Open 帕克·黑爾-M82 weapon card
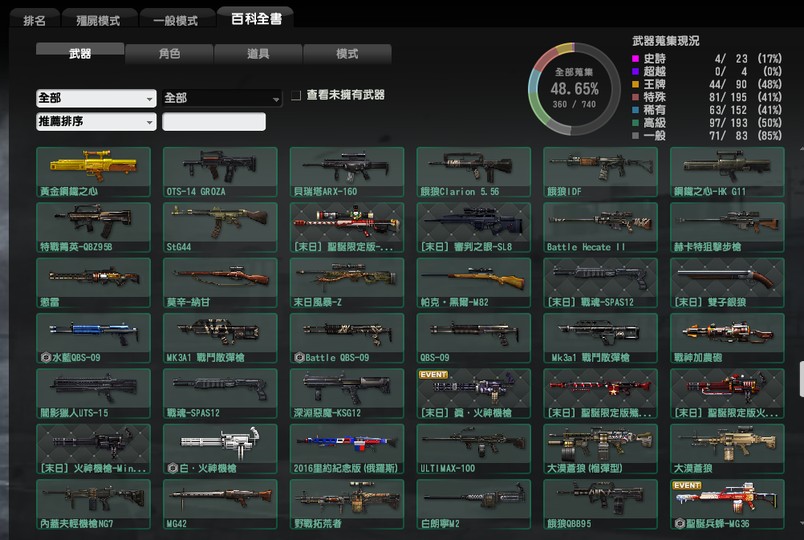Image resolution: width=804 pixels, height=540 pixels. [474, 283]
